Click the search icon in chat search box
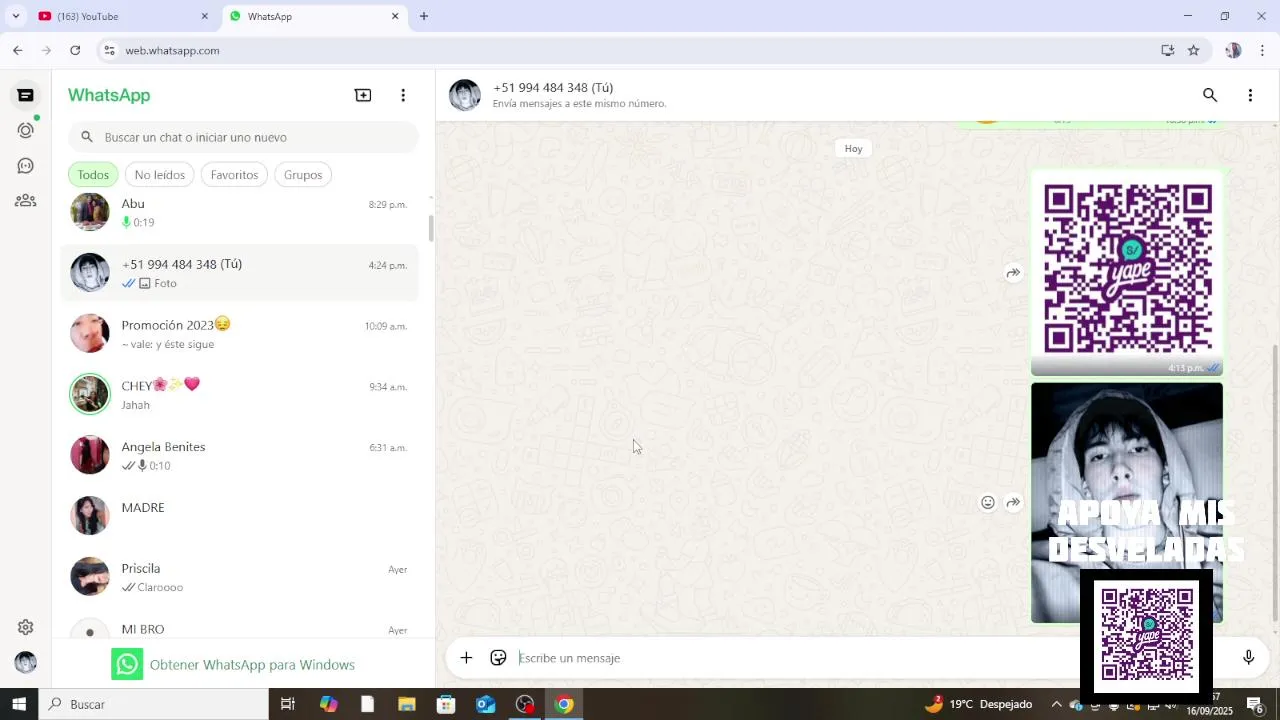This screenshot has height=720, width=1280. pyautogui.click(x=87, y=137)
